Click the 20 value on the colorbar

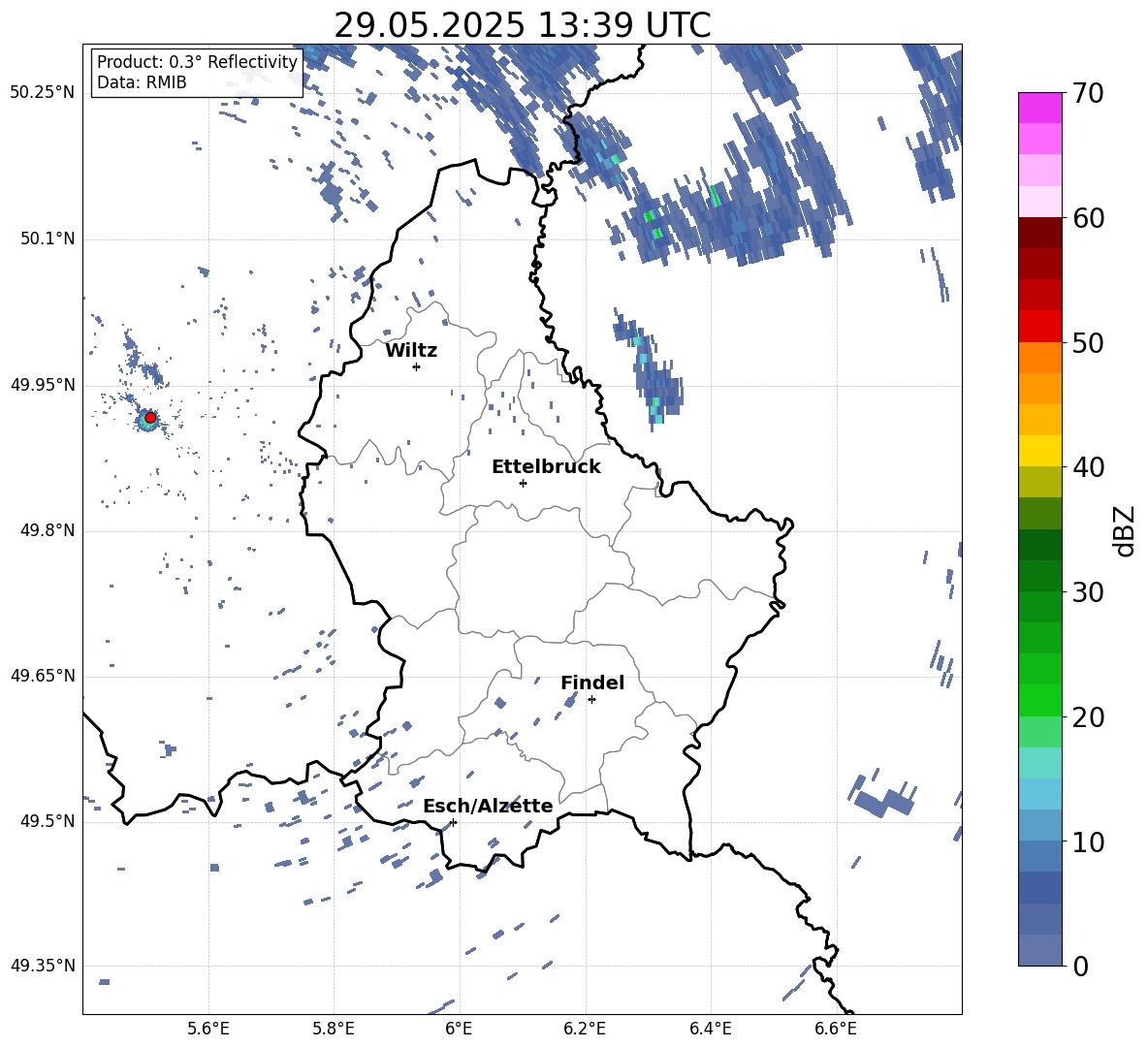1089,717
